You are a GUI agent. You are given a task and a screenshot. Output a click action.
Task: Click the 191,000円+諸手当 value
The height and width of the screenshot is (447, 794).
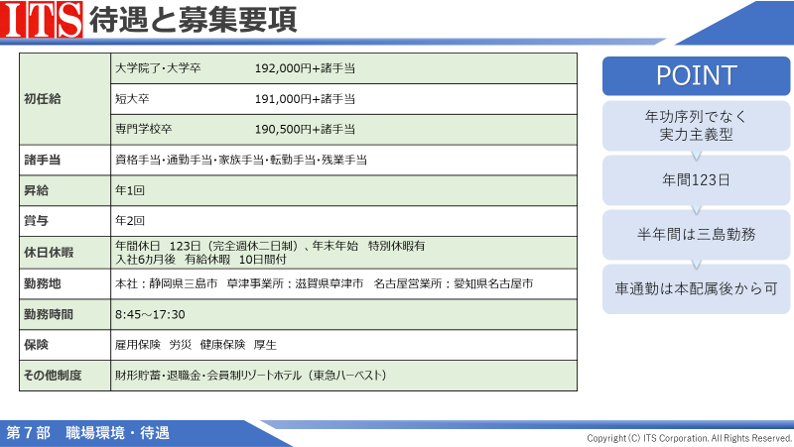304,99
